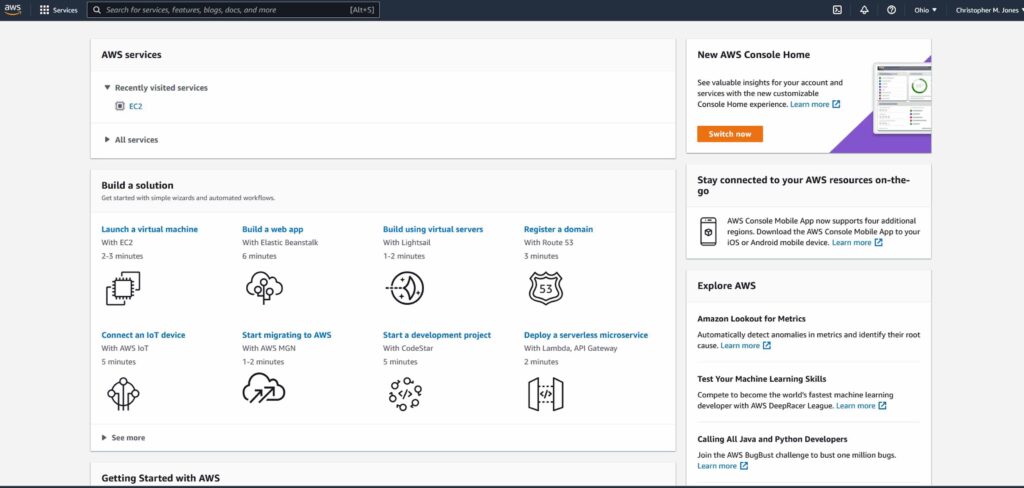
Task: Focus the services search field
Action: [x=233, y=10]
